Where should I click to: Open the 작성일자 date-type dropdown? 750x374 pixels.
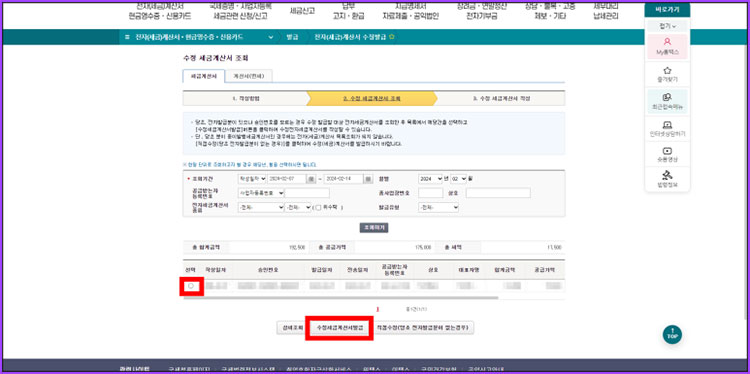252,179
